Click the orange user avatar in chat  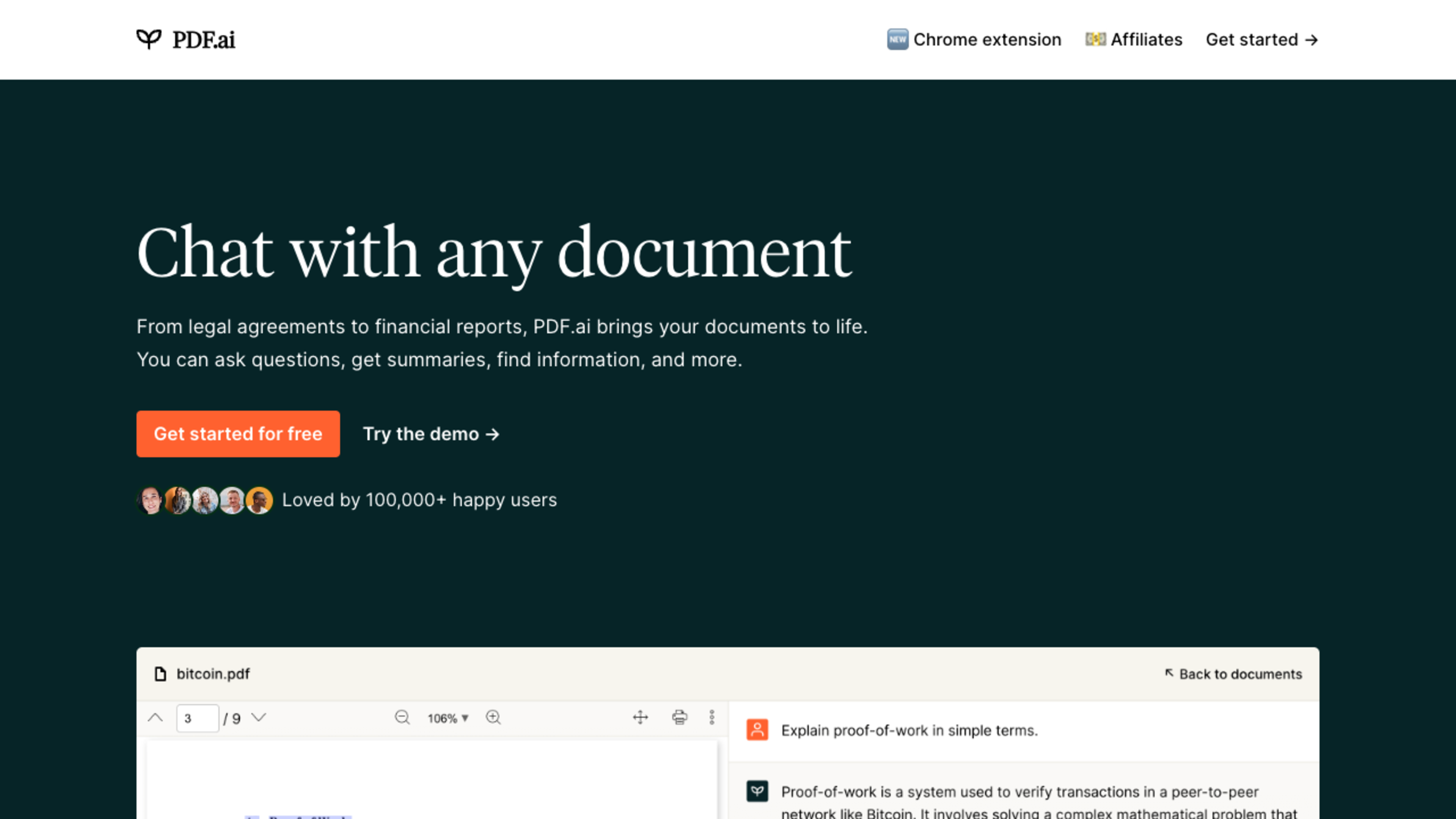758,730
